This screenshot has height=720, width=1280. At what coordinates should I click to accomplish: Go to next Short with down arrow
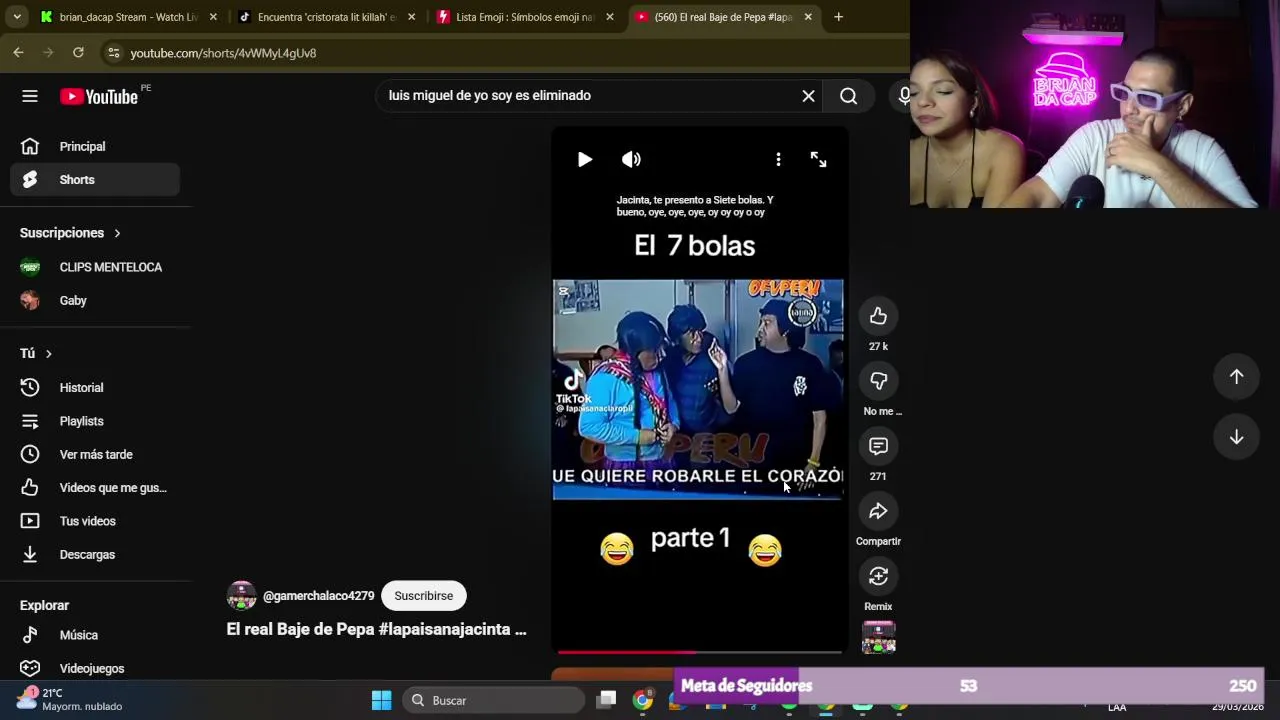1236,437
